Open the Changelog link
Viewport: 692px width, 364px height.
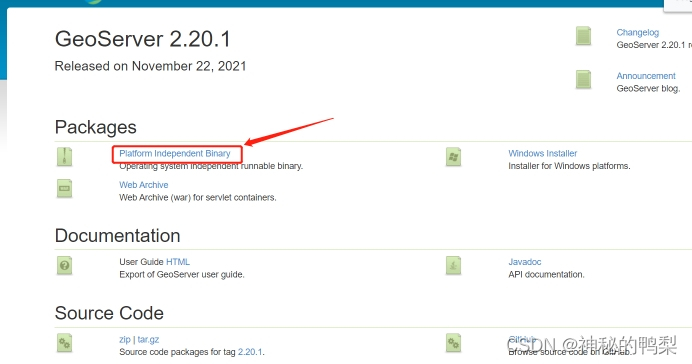tap(637, 33)
